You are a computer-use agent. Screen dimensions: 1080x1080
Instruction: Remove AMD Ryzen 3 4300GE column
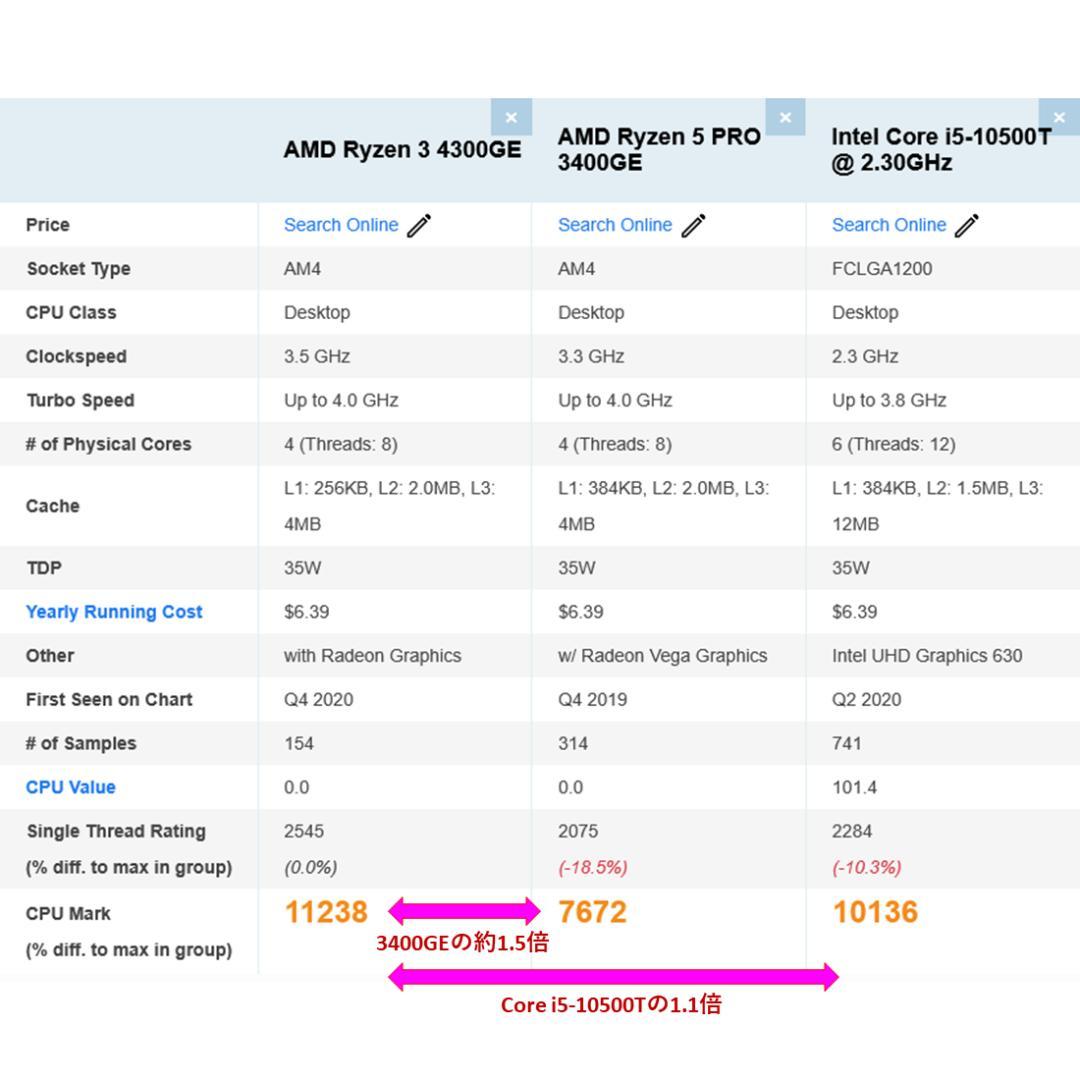(x=511, y=118)
